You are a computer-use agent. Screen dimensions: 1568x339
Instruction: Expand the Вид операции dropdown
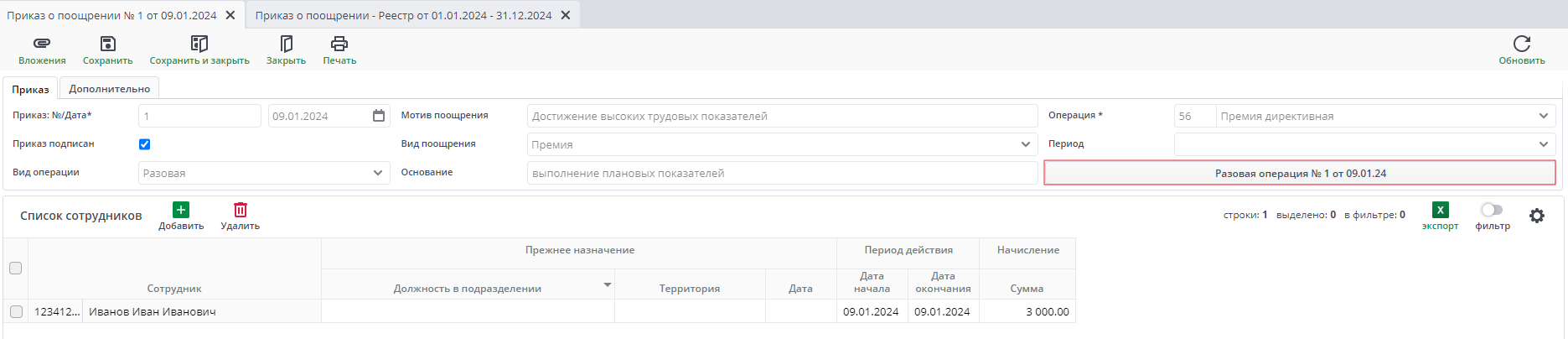[377, 173]
